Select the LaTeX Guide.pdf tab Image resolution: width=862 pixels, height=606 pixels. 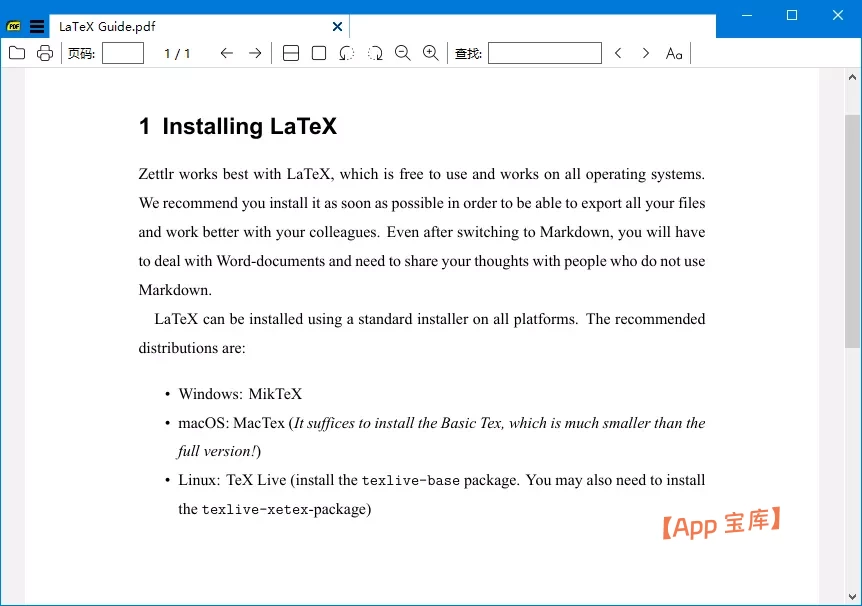click(x=180, y=27)
